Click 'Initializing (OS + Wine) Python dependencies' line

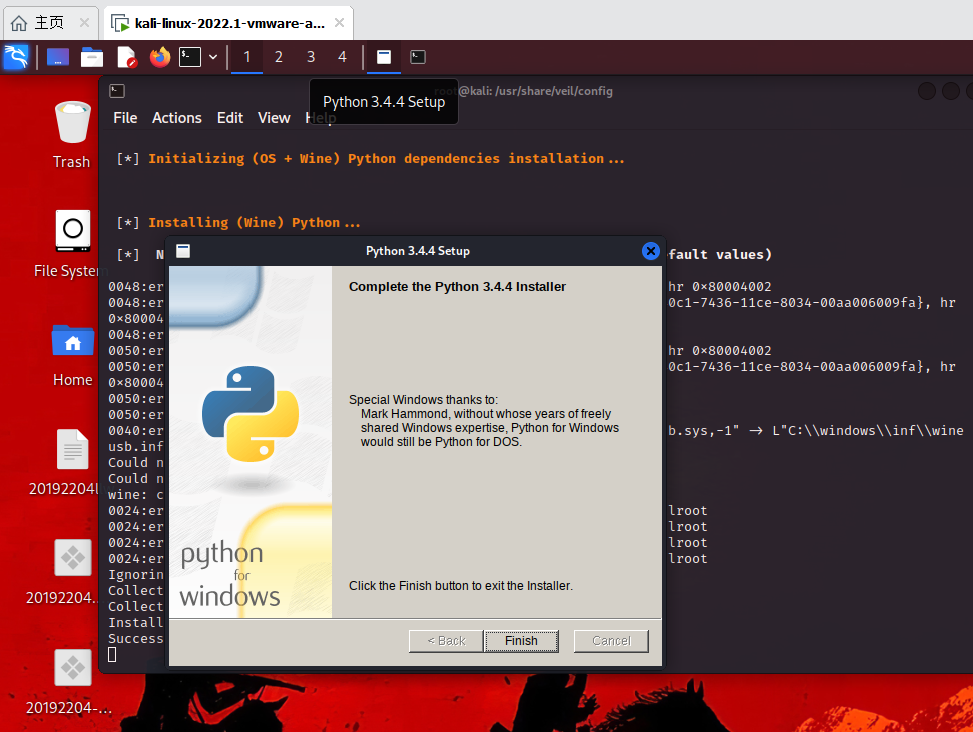(386, 158)
